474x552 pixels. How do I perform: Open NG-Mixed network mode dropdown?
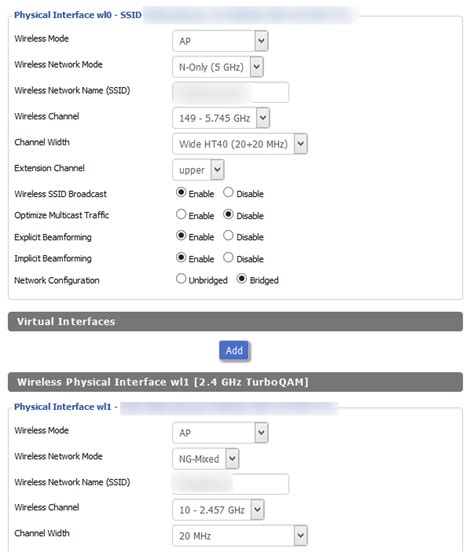206,459
